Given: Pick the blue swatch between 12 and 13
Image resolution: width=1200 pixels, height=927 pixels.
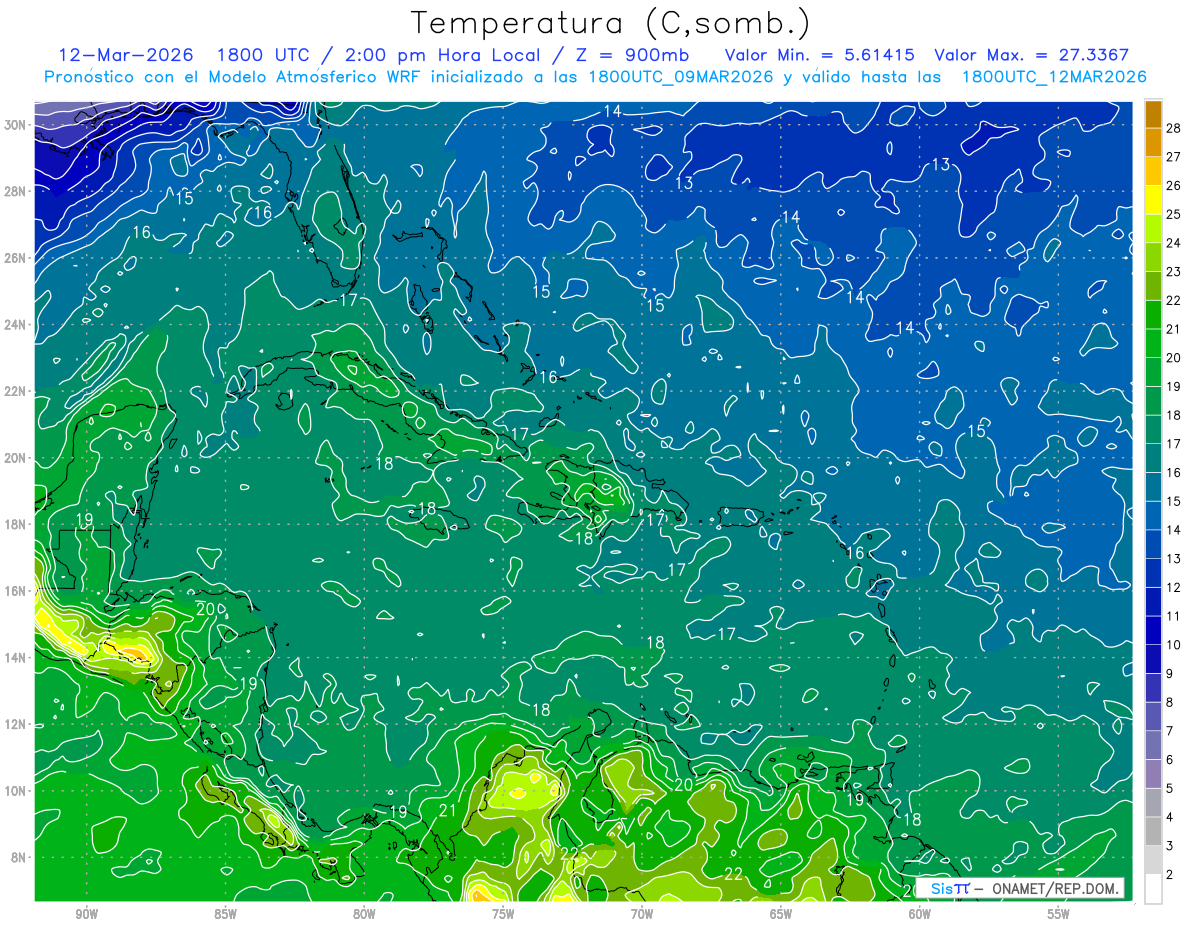Looking at the screenshot, I should [1153, 573].
